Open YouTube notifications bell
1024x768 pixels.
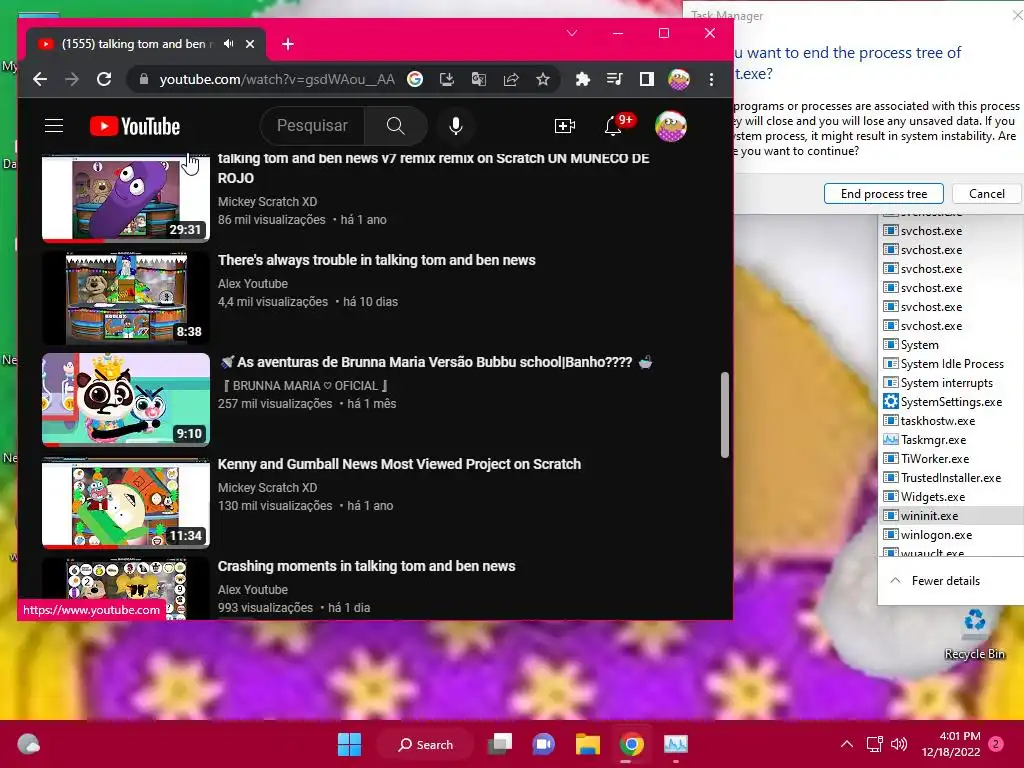[x=614, y=126]
